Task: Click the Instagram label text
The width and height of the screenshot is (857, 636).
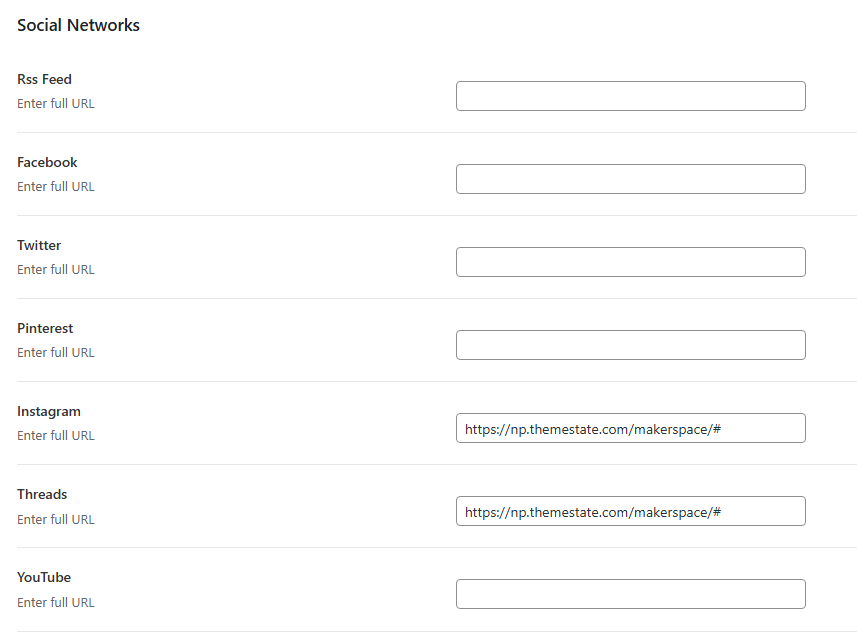Action: (x=49, y=411)
